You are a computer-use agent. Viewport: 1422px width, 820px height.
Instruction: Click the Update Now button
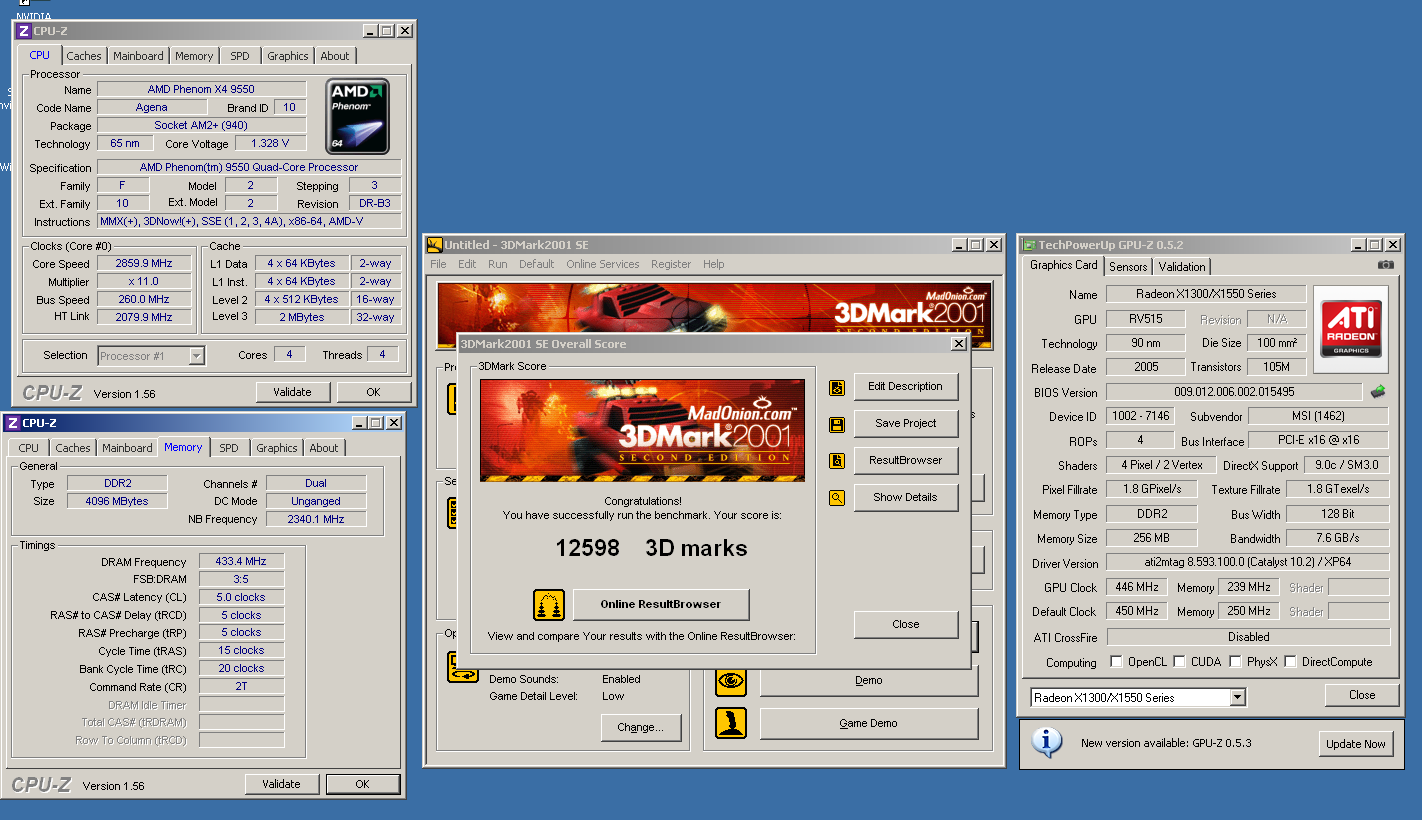coord(1356,743)
